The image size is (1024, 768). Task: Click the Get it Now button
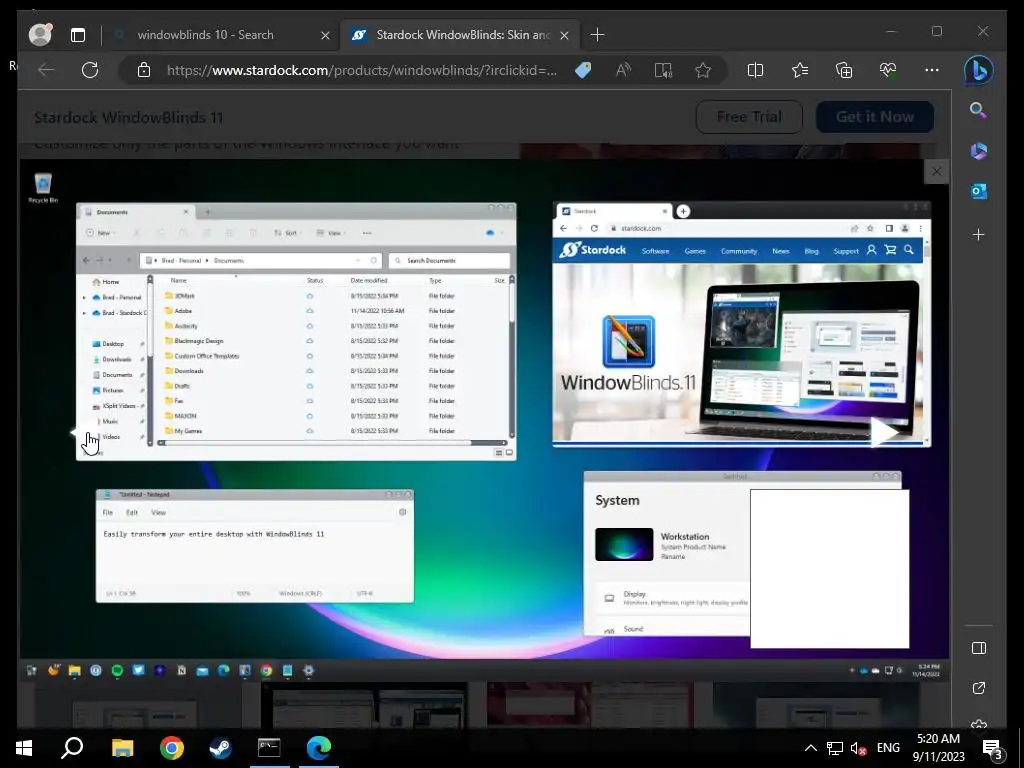[874, 117]
